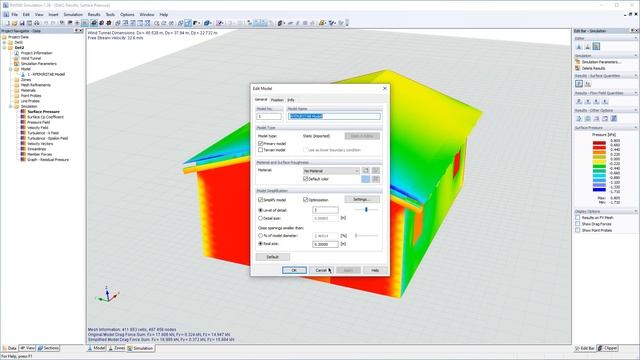Screen dimensions: 640x360
Task: Click first icon in Editor section
Action: [579, 47]
